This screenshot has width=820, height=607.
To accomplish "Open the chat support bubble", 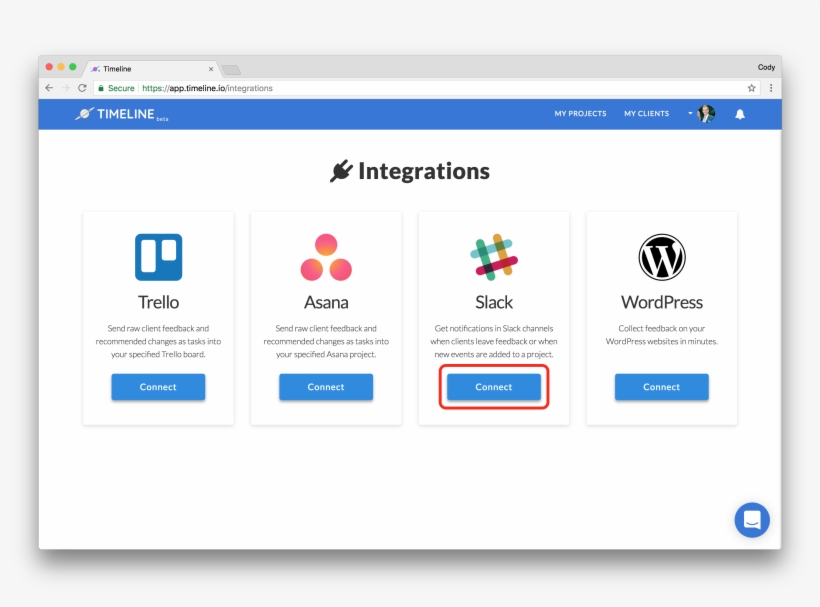I will click(x=751, y=520).
